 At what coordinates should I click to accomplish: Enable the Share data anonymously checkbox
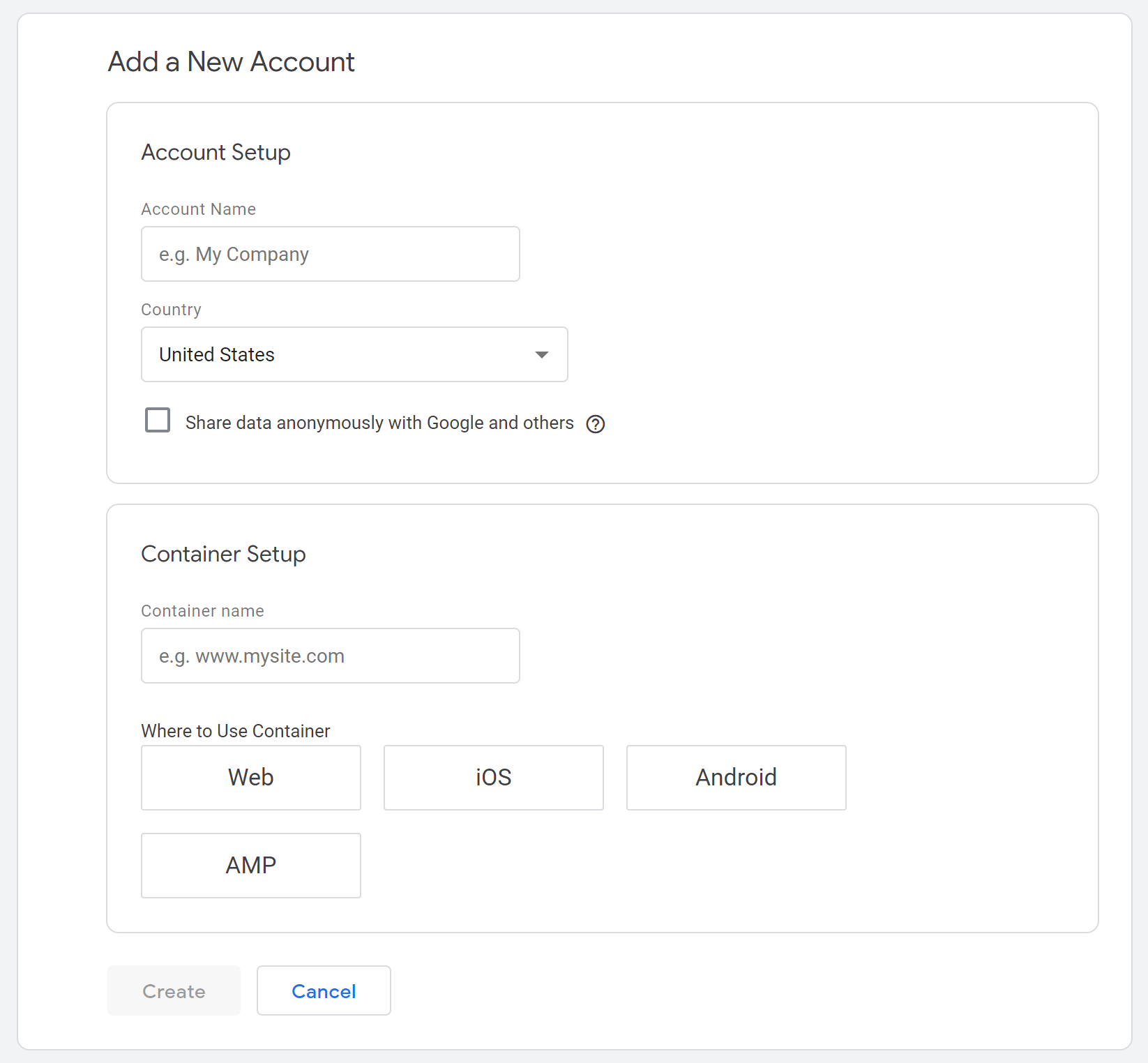[x=158, y=421]
